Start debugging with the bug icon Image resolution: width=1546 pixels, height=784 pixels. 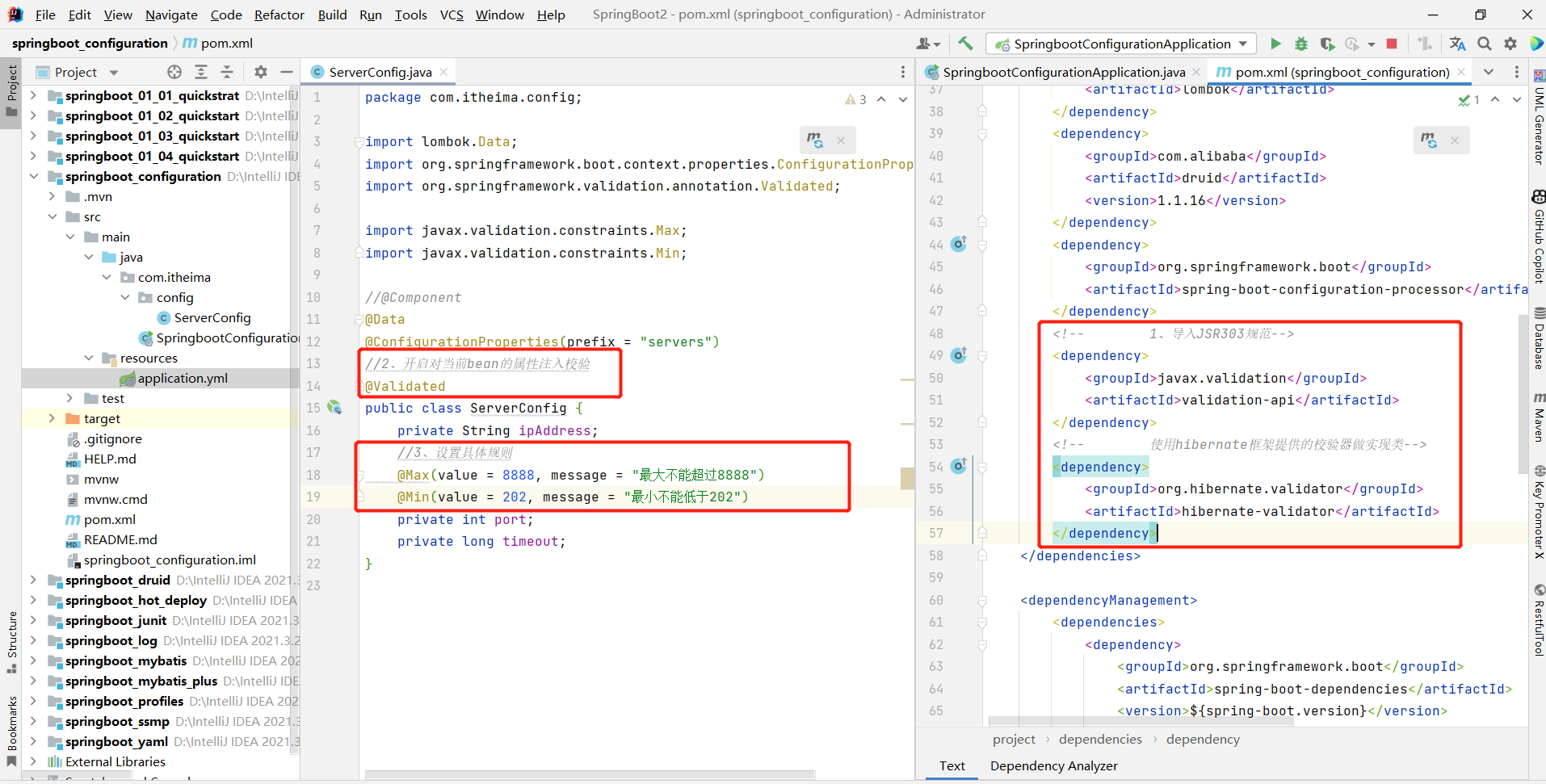(x=1301, y=44)
